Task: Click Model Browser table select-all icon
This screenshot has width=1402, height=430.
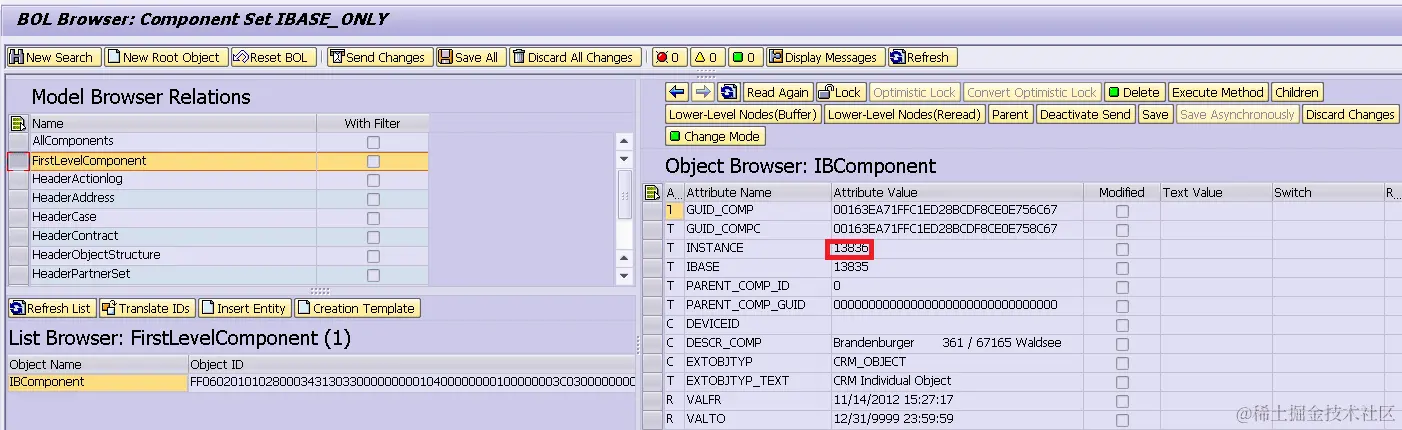Action: 17,124
